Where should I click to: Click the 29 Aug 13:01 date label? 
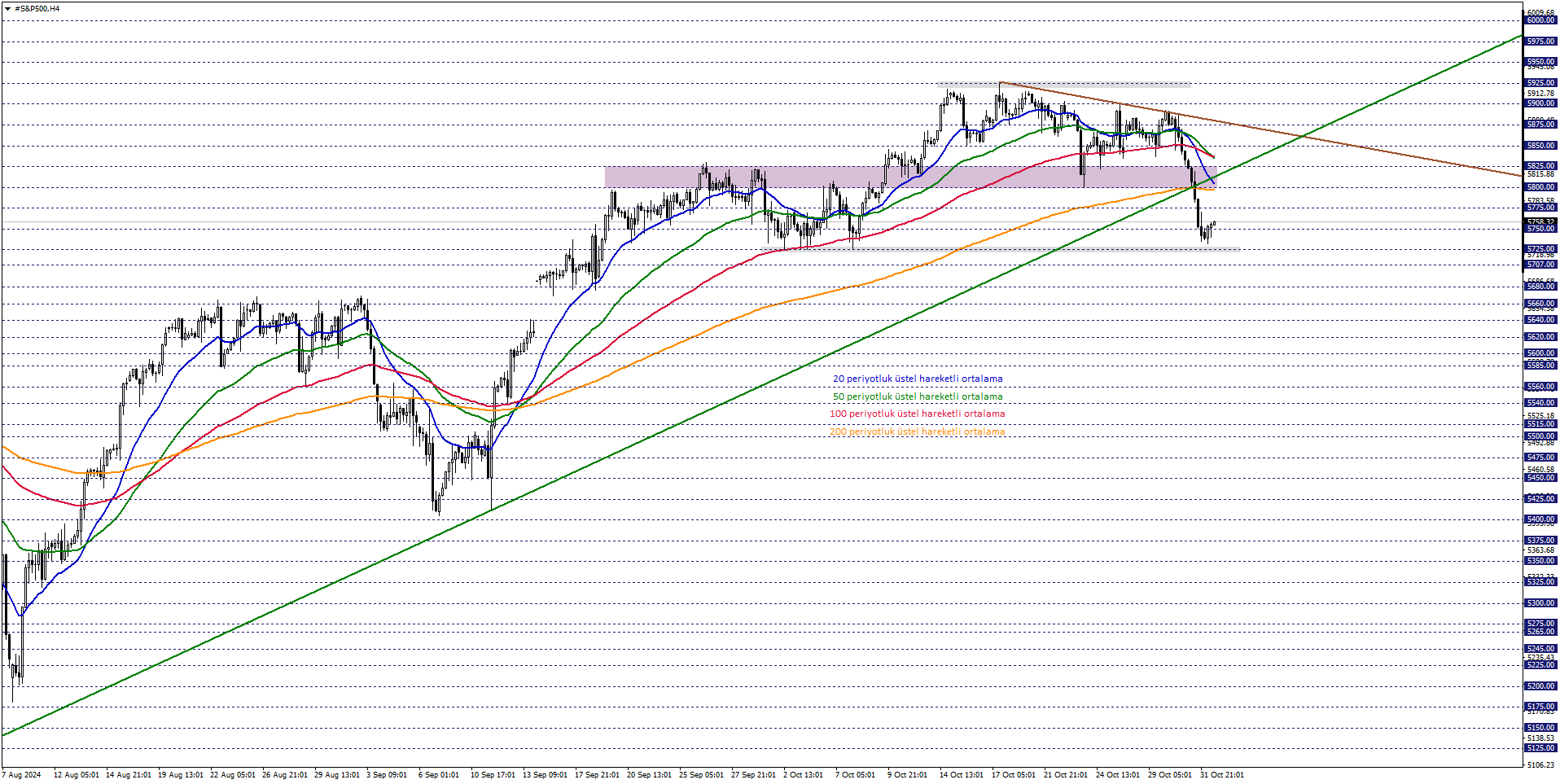pos(337,775)
